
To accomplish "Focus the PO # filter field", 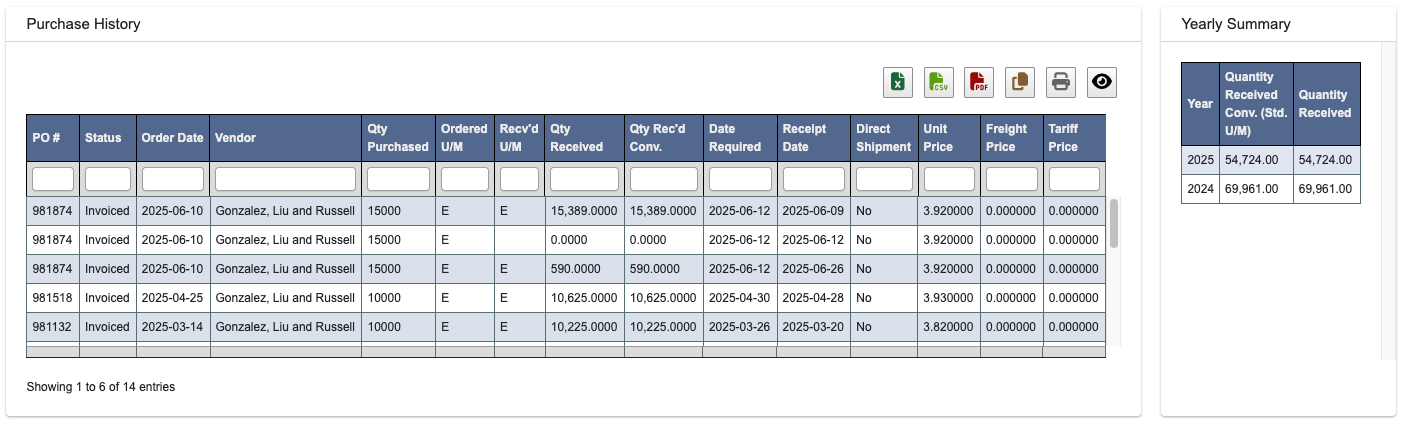I will (53, 179).
